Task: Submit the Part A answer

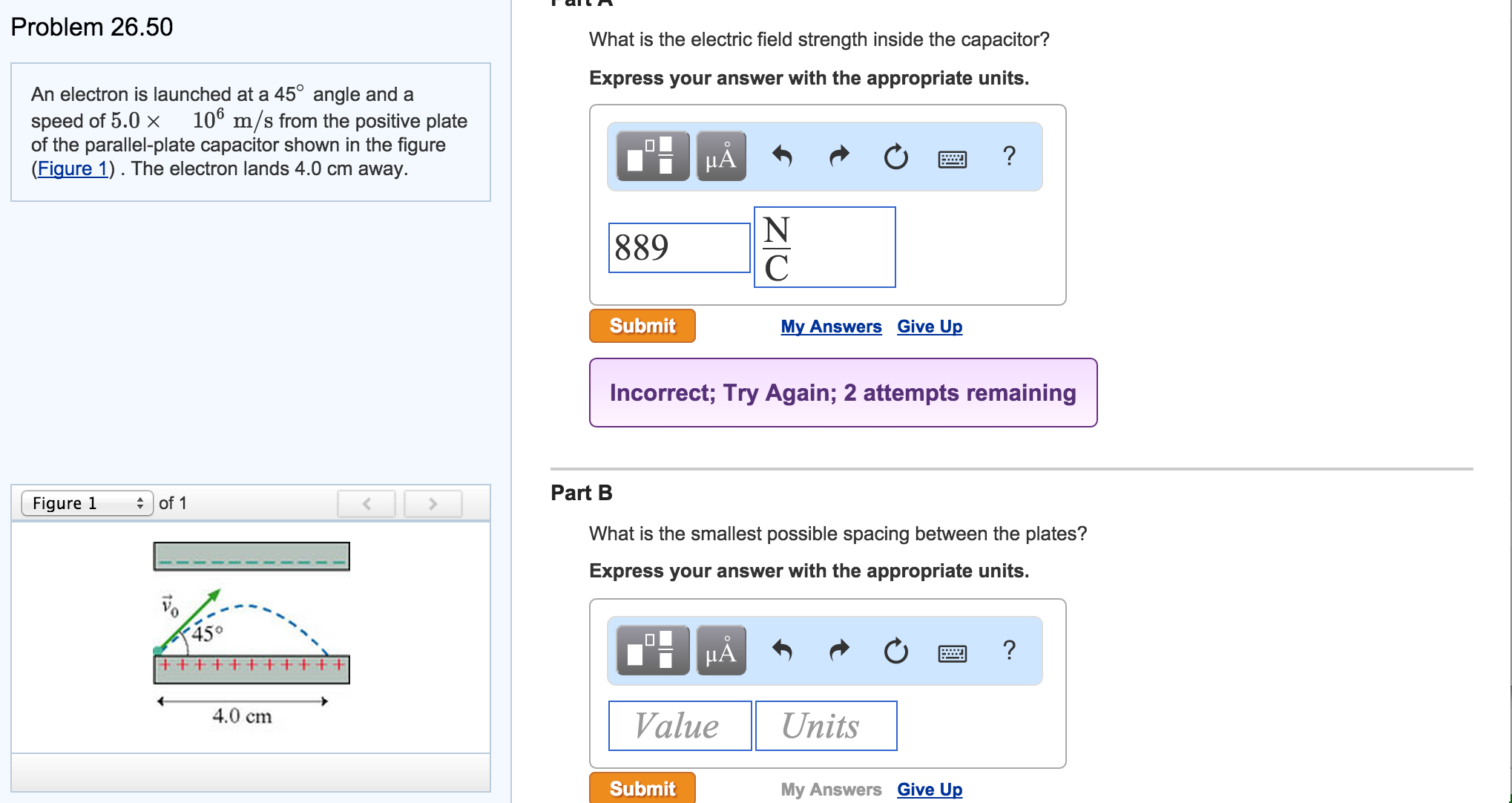Action: coord(642,326)
